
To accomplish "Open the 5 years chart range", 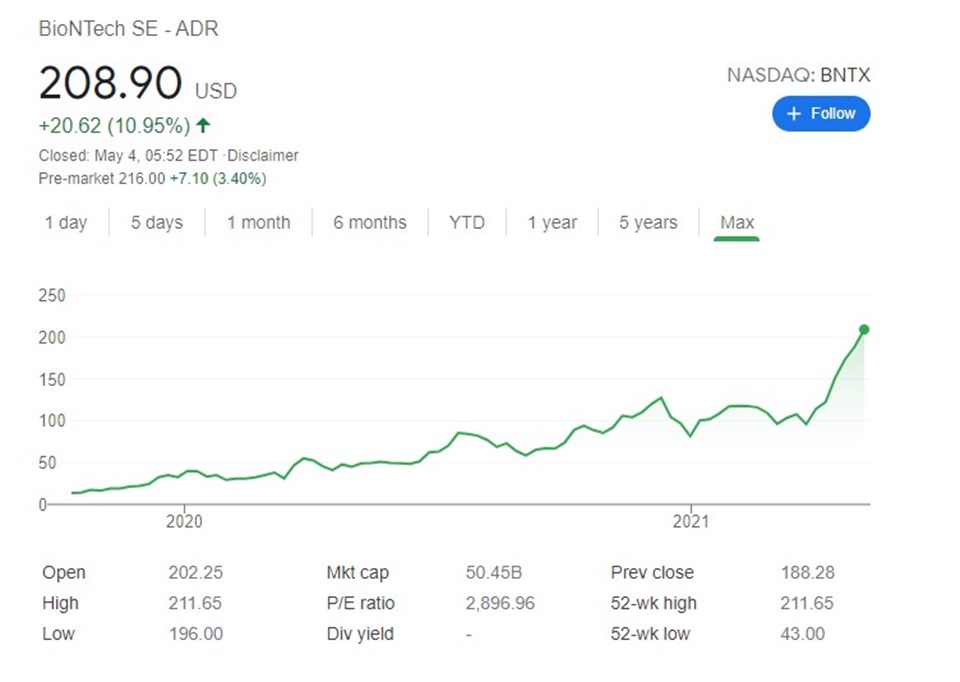I will [x=648, y=222].
